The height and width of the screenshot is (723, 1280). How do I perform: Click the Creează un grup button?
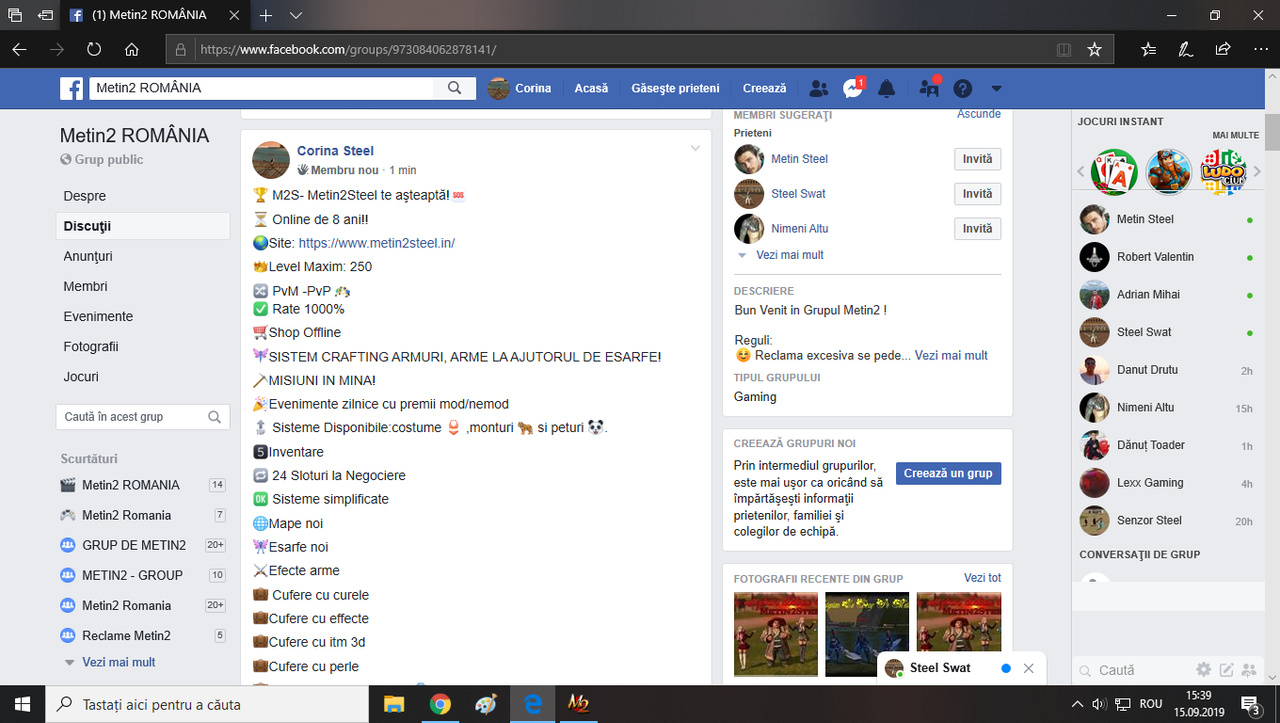948,473
